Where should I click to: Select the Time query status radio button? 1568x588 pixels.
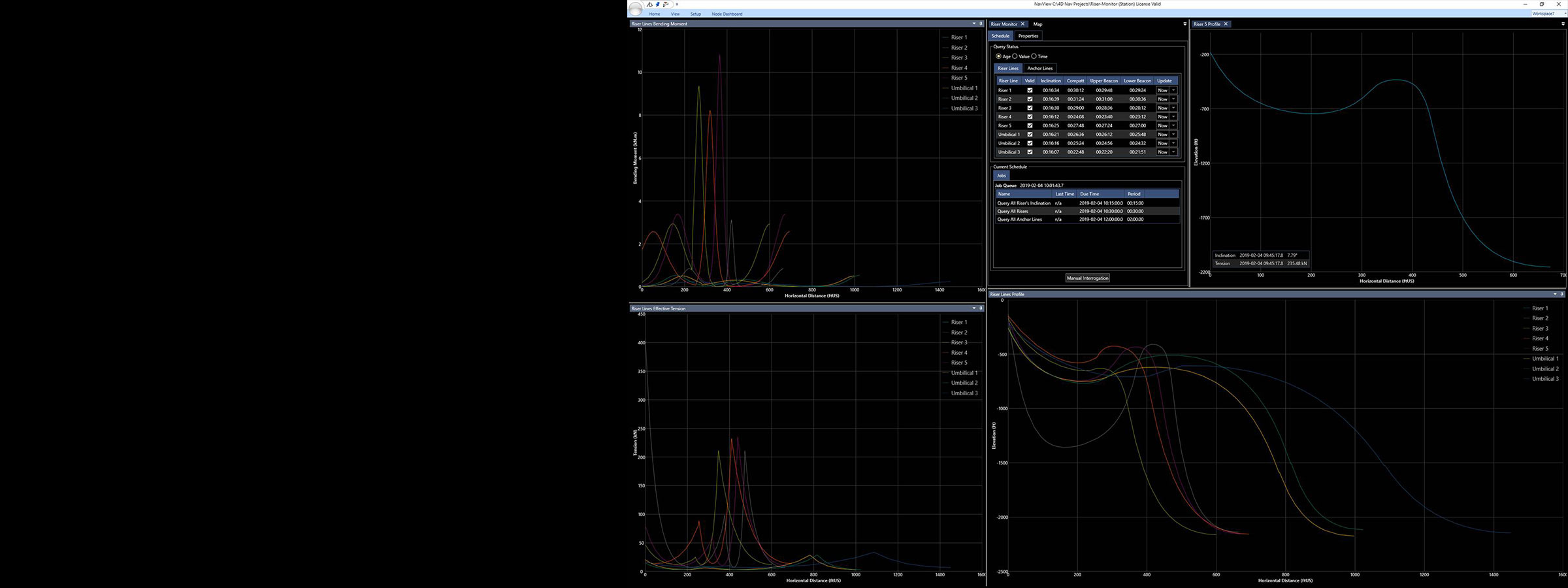1034,56
